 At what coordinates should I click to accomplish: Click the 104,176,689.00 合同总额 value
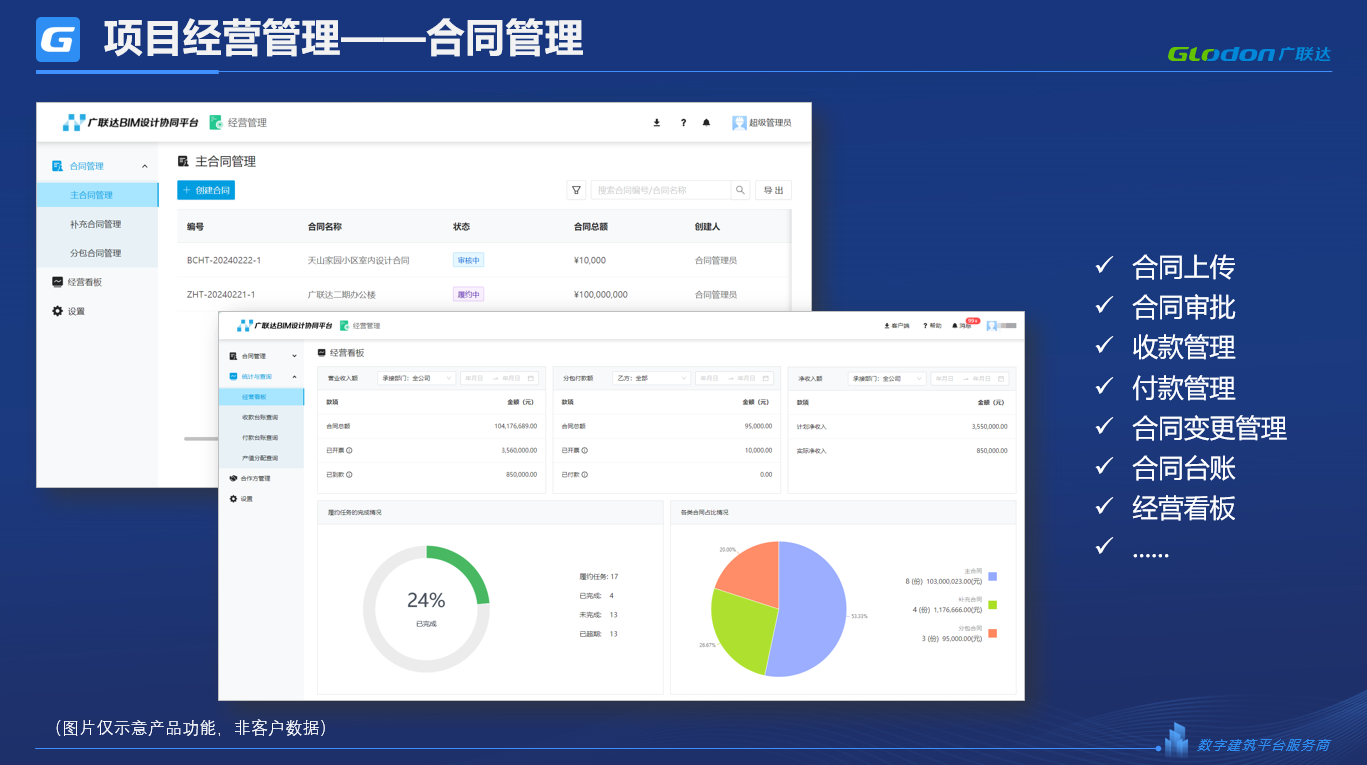[516, 426]
